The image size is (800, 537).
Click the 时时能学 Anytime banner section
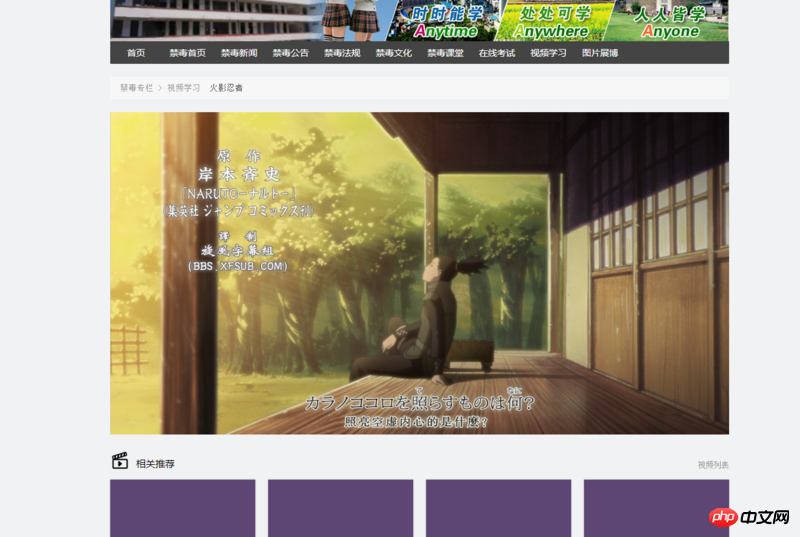point(445,21)
